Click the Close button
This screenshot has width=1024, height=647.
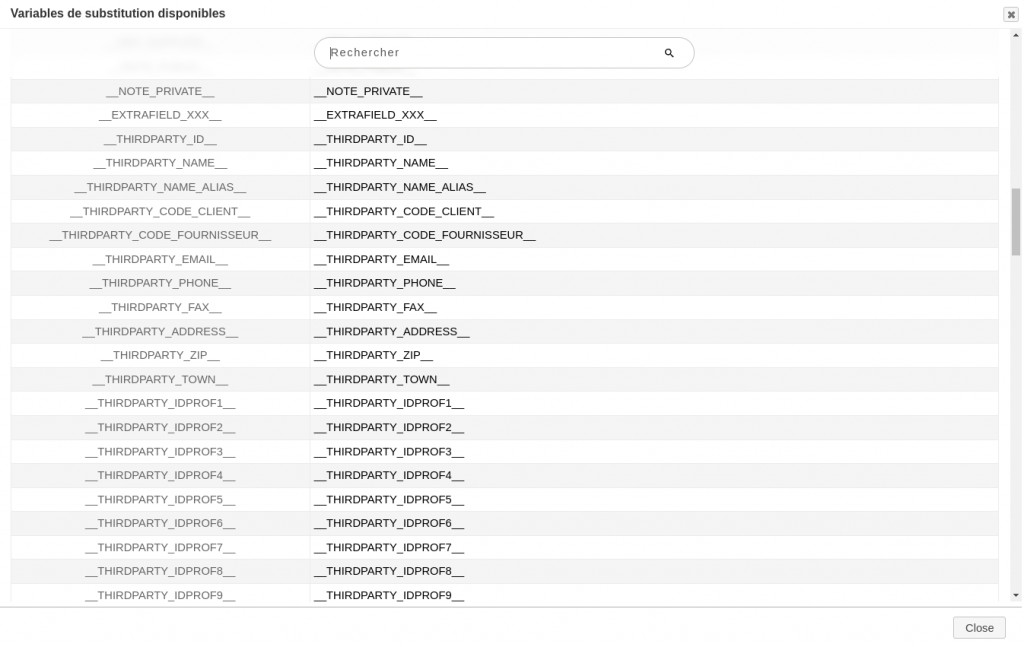979,628
